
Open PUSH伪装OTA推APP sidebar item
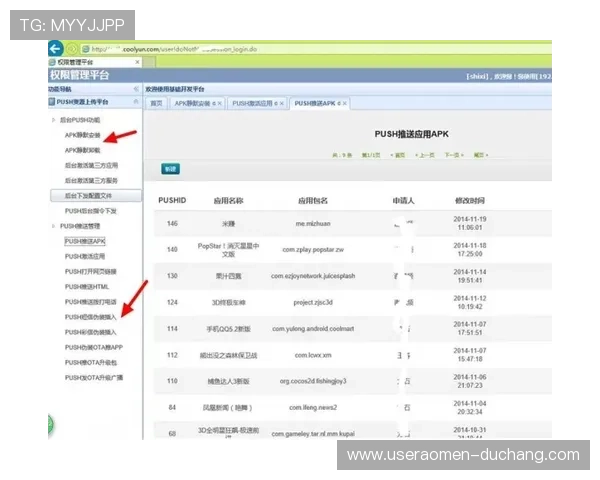[x=94, y=348]
